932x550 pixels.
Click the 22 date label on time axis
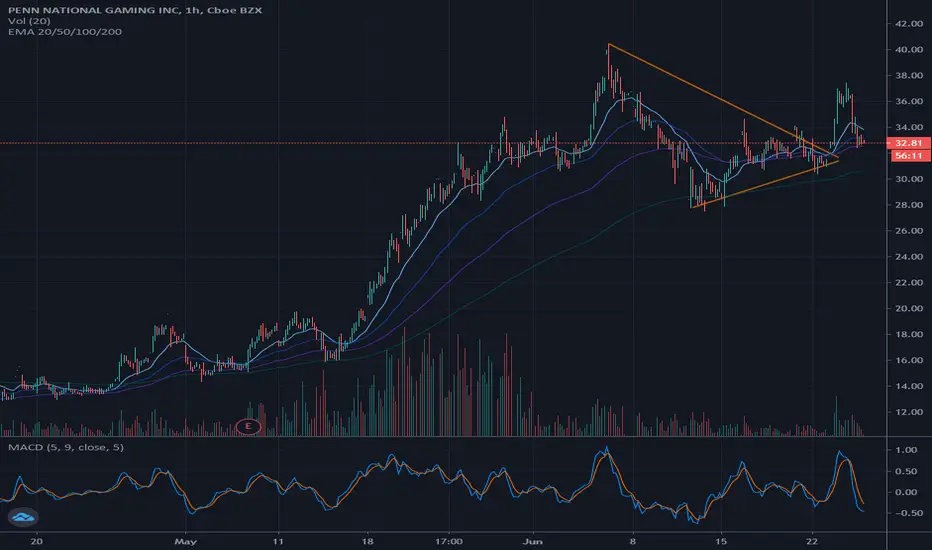[812, 541]
